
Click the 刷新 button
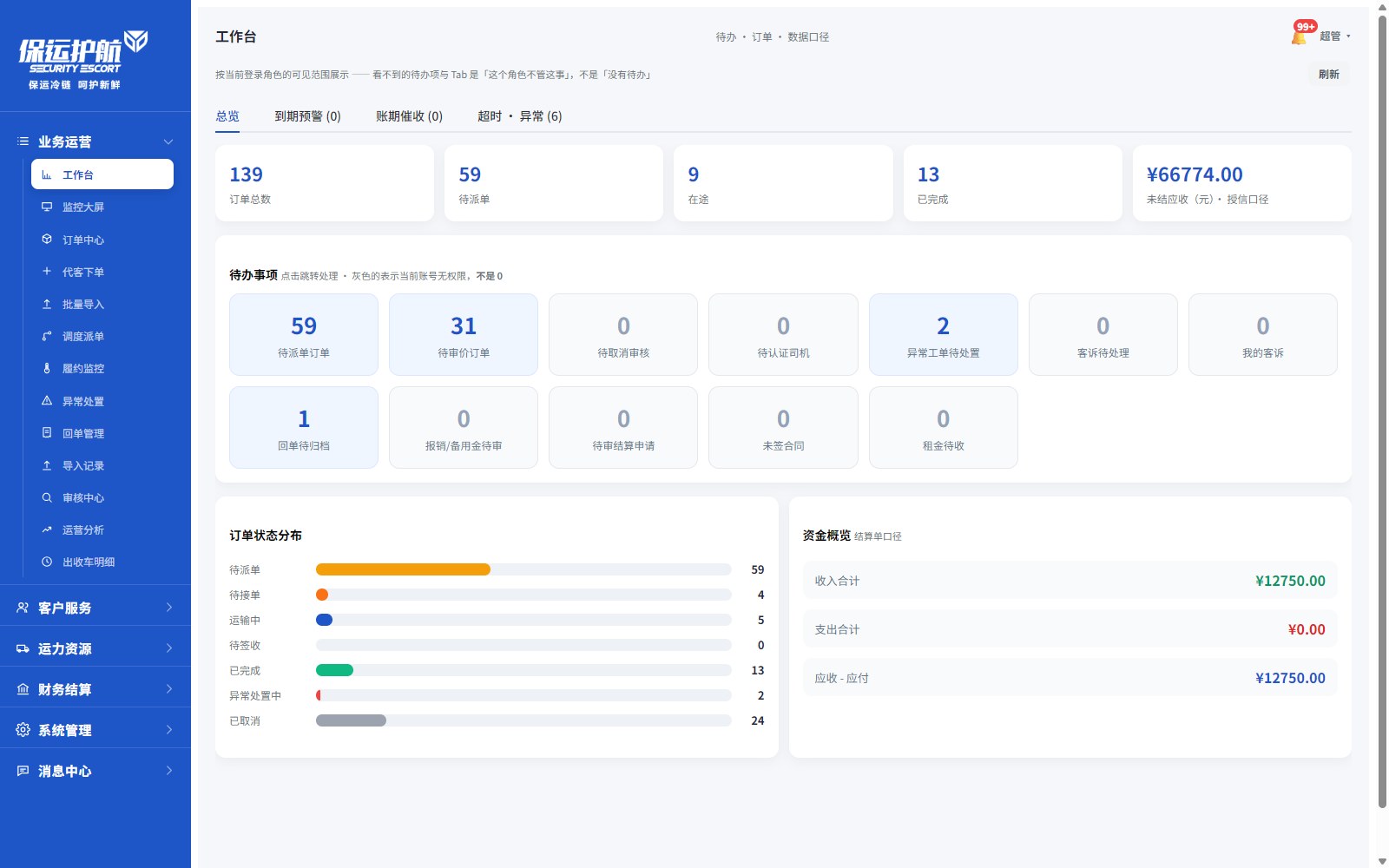coord(1329,75)
